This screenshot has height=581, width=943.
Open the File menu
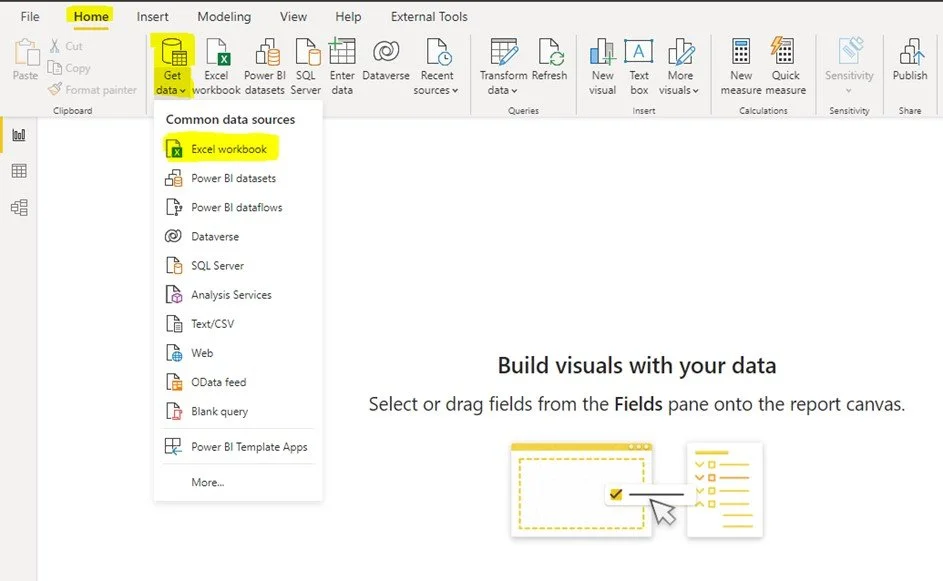coord(29,17)
